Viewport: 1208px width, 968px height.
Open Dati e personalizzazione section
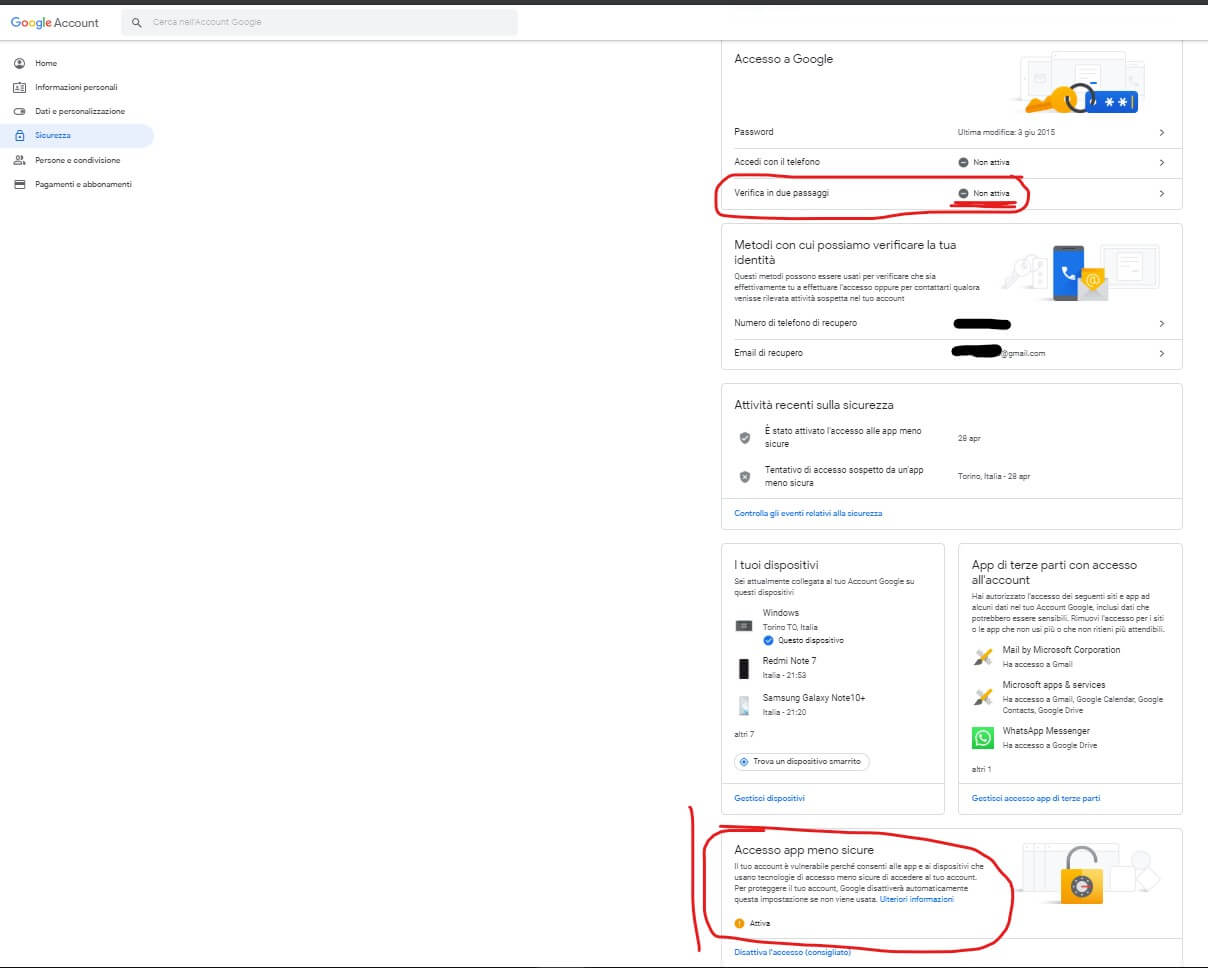pos(80,111)
